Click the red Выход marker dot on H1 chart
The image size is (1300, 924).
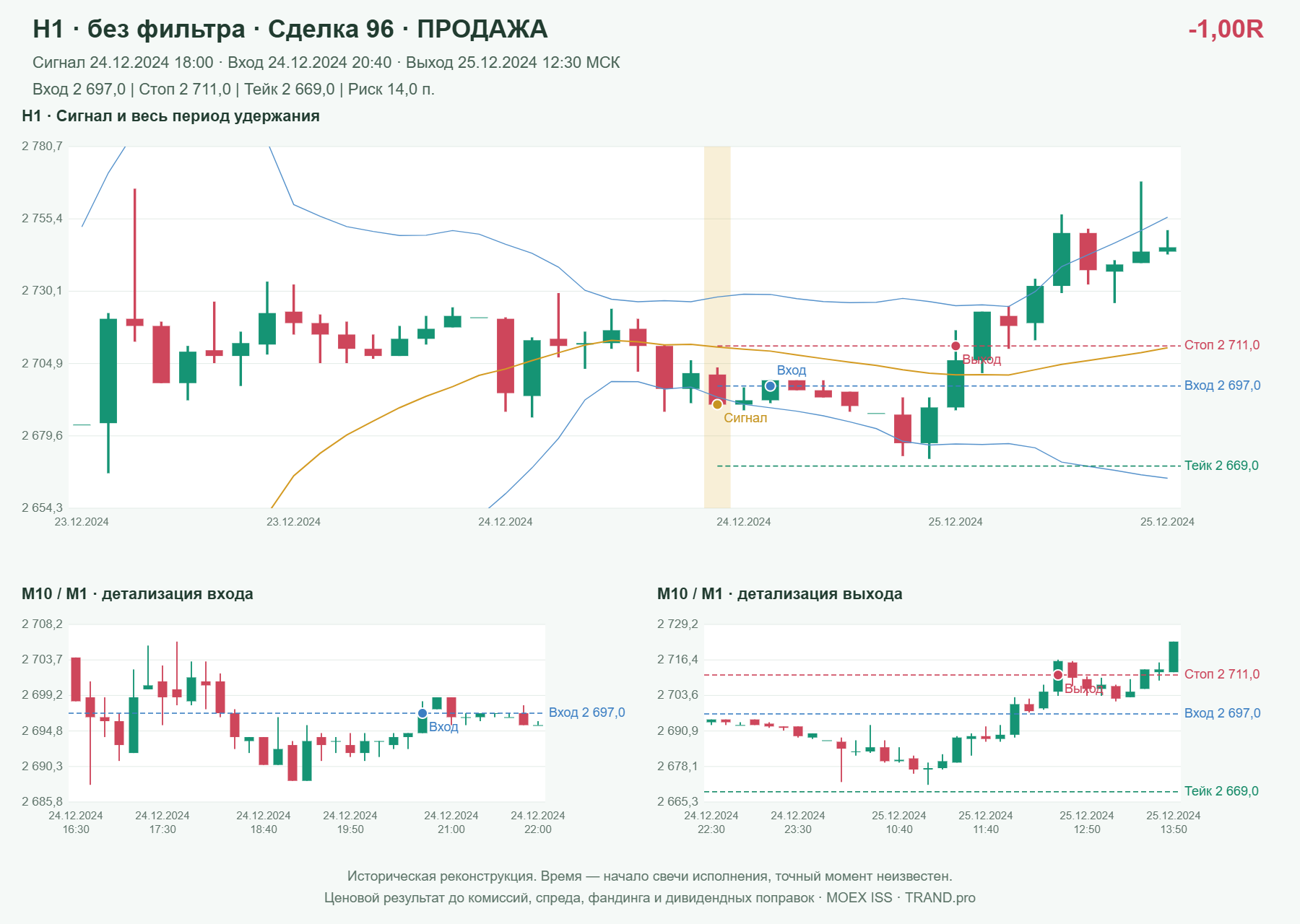(955, 346)
